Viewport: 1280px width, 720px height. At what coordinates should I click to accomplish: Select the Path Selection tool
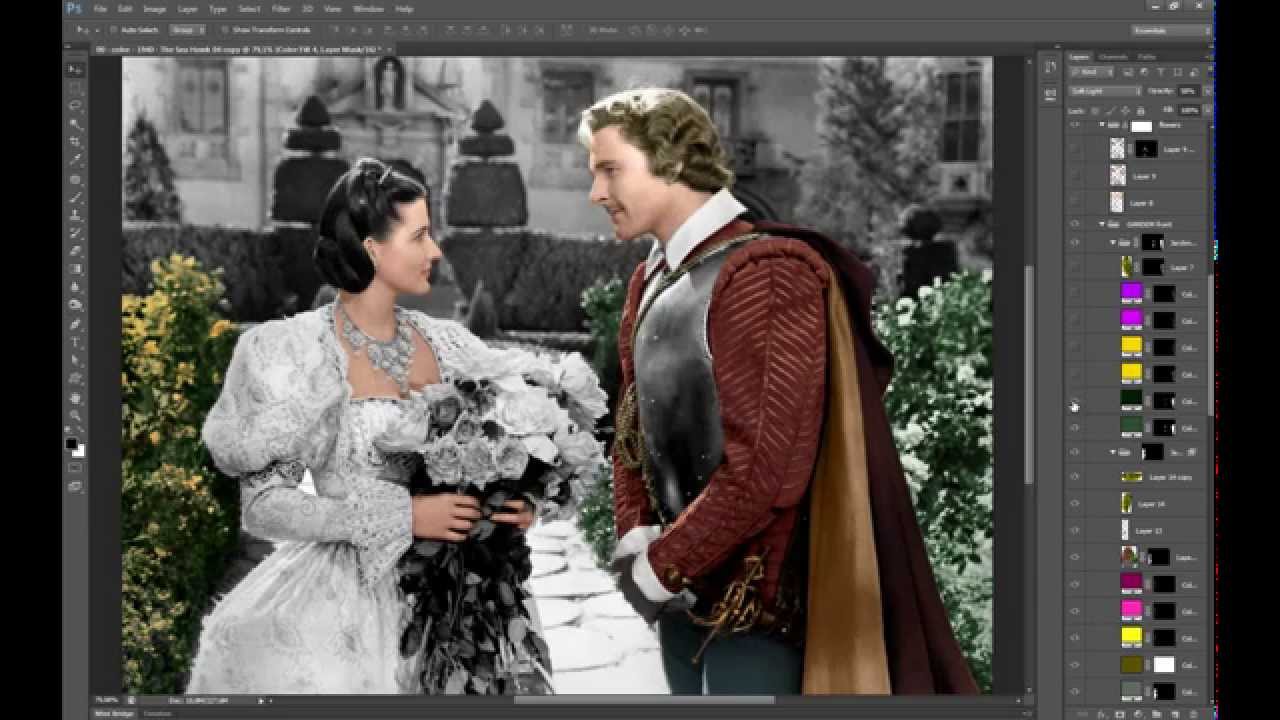pos(75,360)
